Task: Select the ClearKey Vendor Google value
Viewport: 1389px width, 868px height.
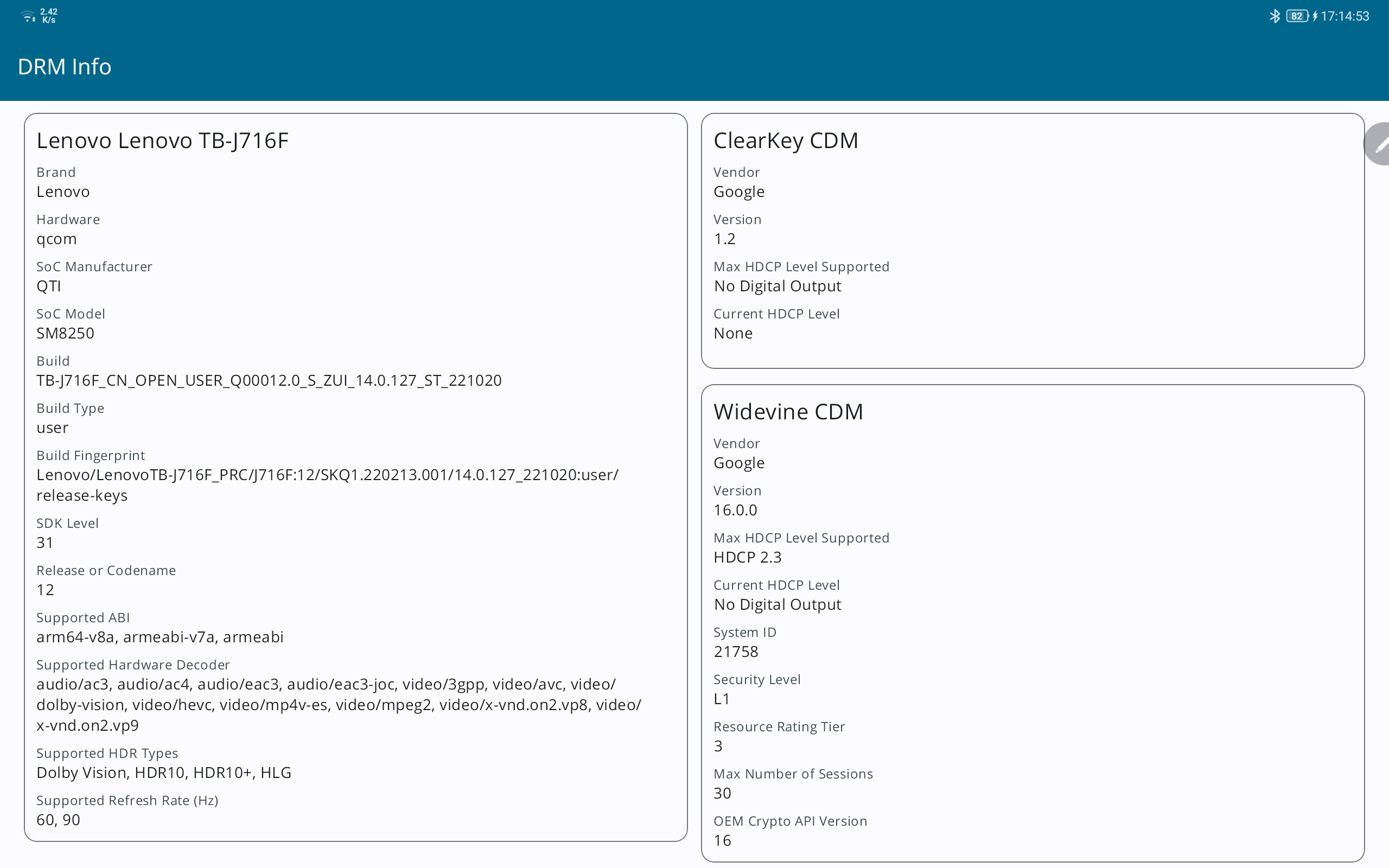Action: pos(738,192)
